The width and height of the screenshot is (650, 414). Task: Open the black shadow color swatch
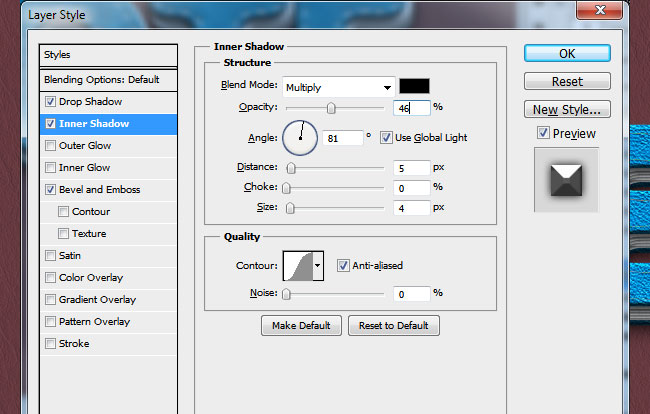[x=414, y=86]
